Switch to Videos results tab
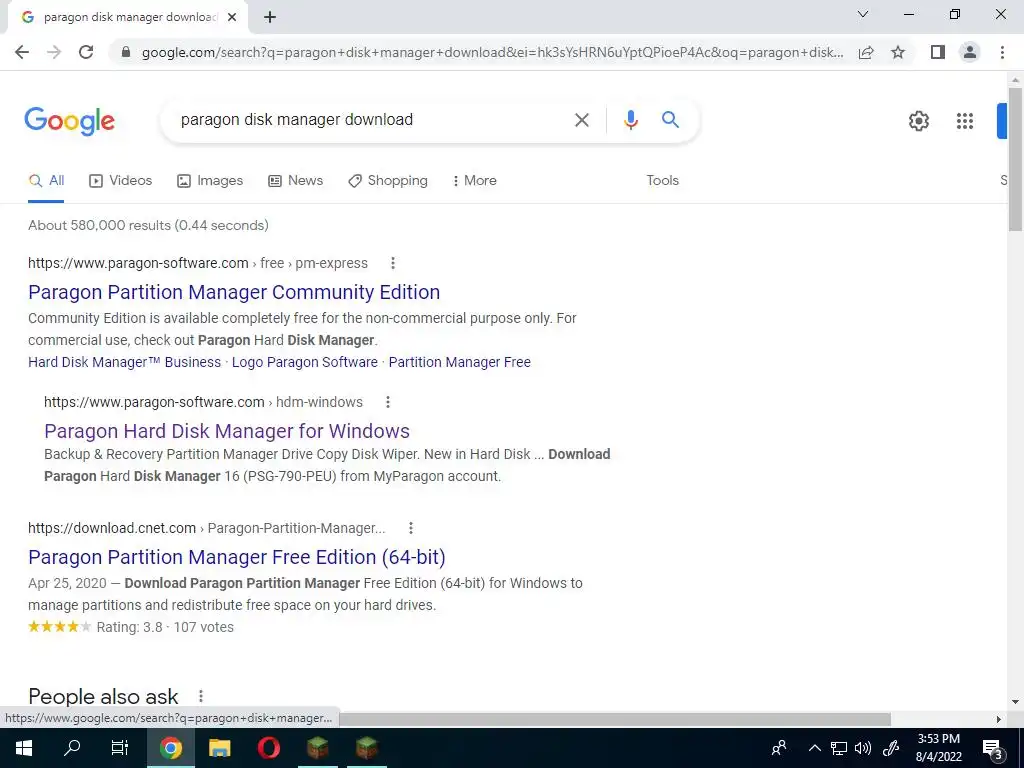 click(120, 181)
